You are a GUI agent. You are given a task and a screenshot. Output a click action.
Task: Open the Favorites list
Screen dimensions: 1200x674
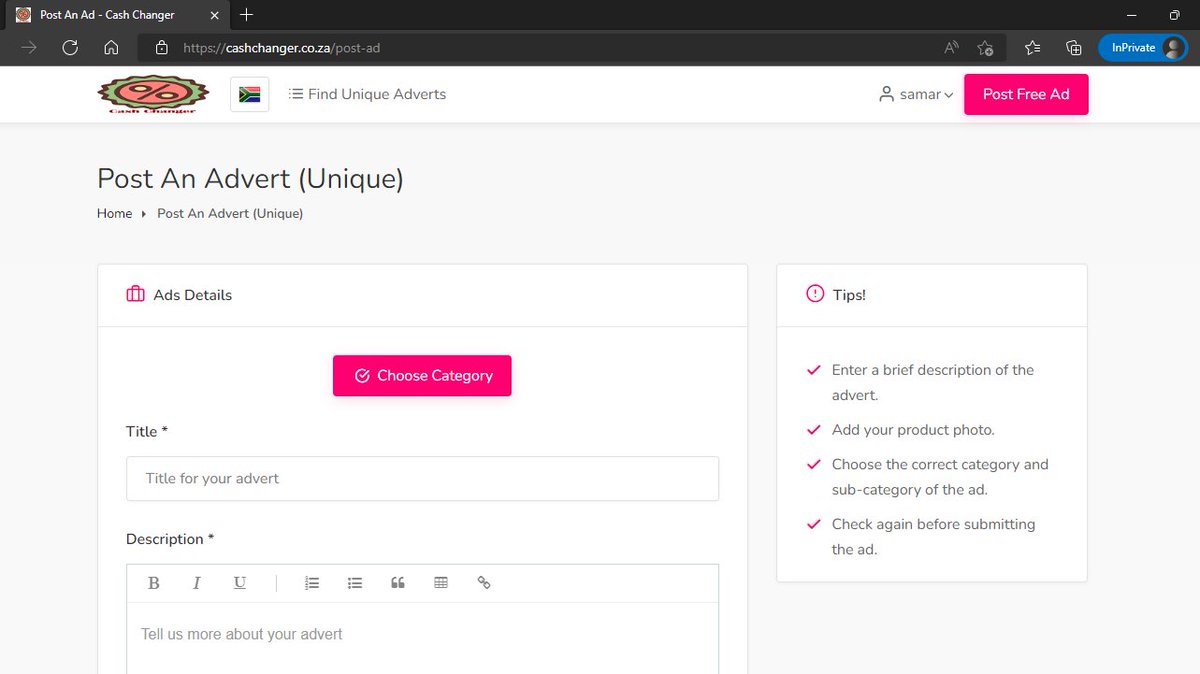(1032, 47)
